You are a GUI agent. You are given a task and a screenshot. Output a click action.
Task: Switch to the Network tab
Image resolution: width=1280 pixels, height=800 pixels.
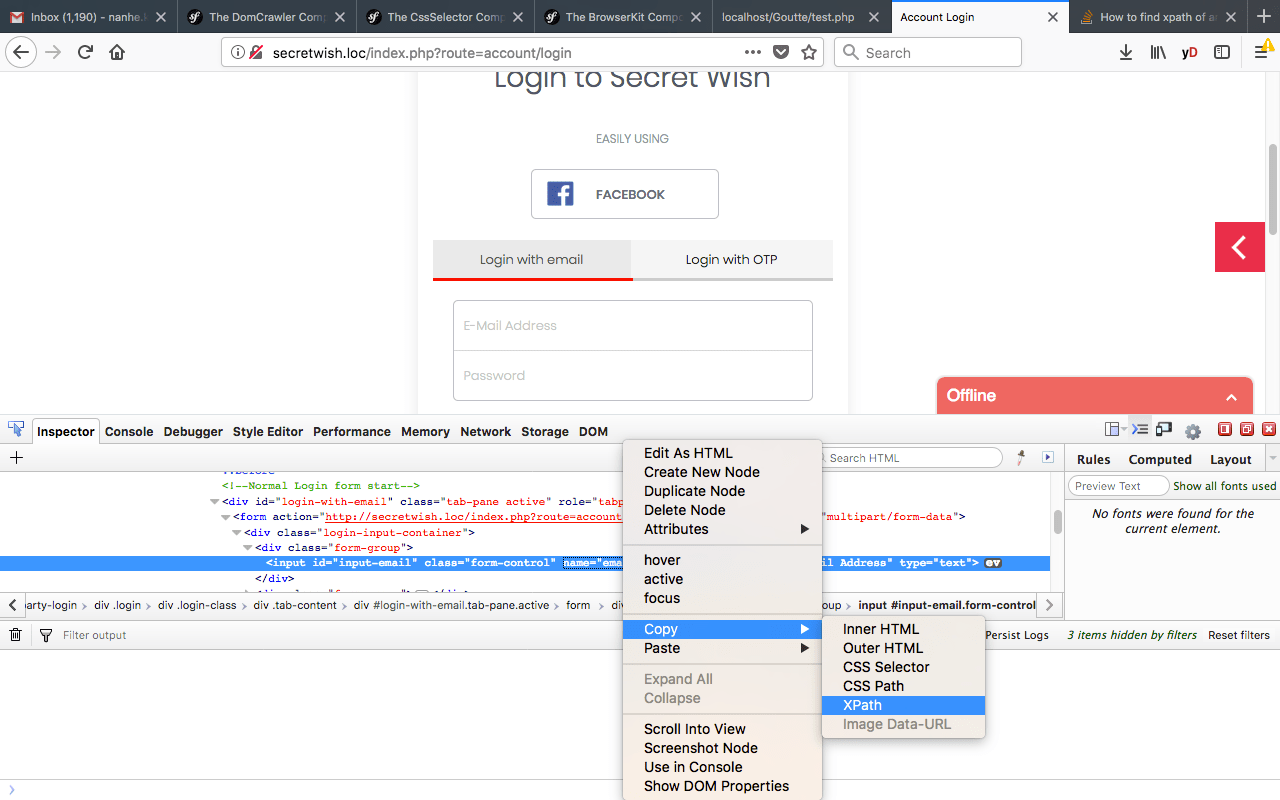486,432
